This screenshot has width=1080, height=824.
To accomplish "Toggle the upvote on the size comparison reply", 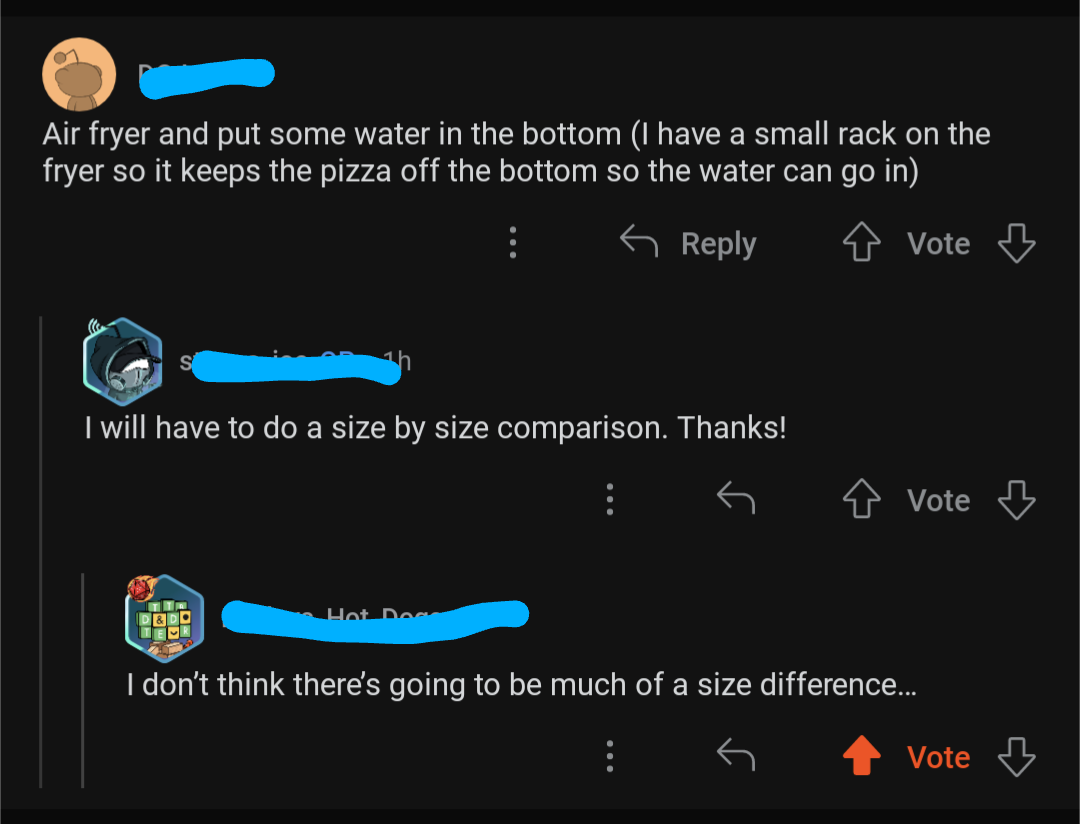I will coord(861,499).
